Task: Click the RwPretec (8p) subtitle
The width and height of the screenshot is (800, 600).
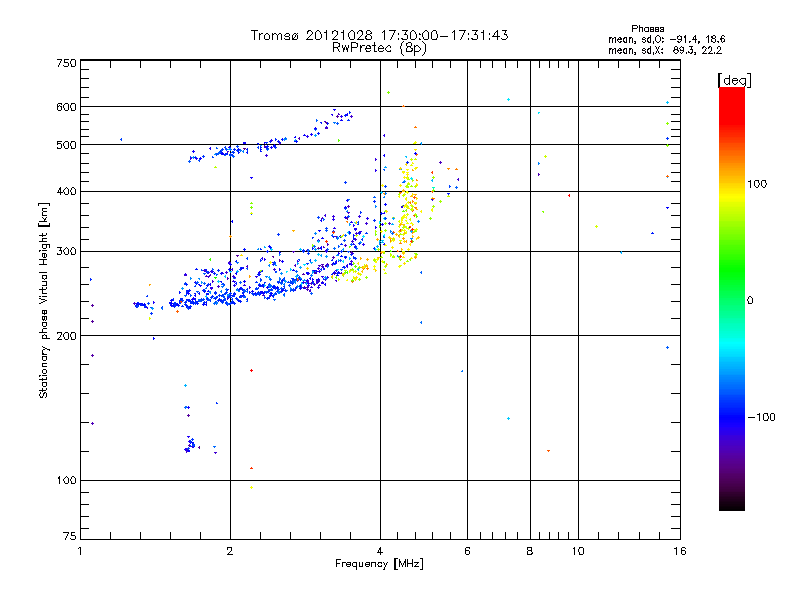Action: point(379,48)
